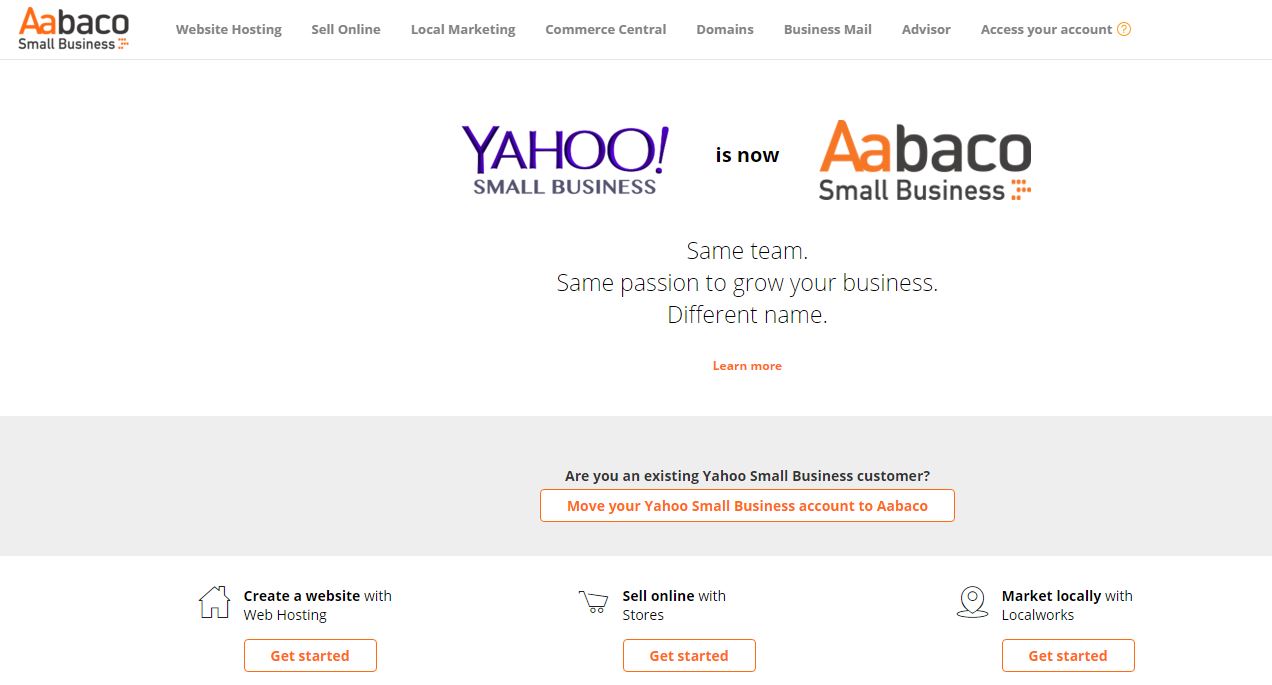Follow the Learn more link
The image size is (1272, 685).
tap(747, 366)
